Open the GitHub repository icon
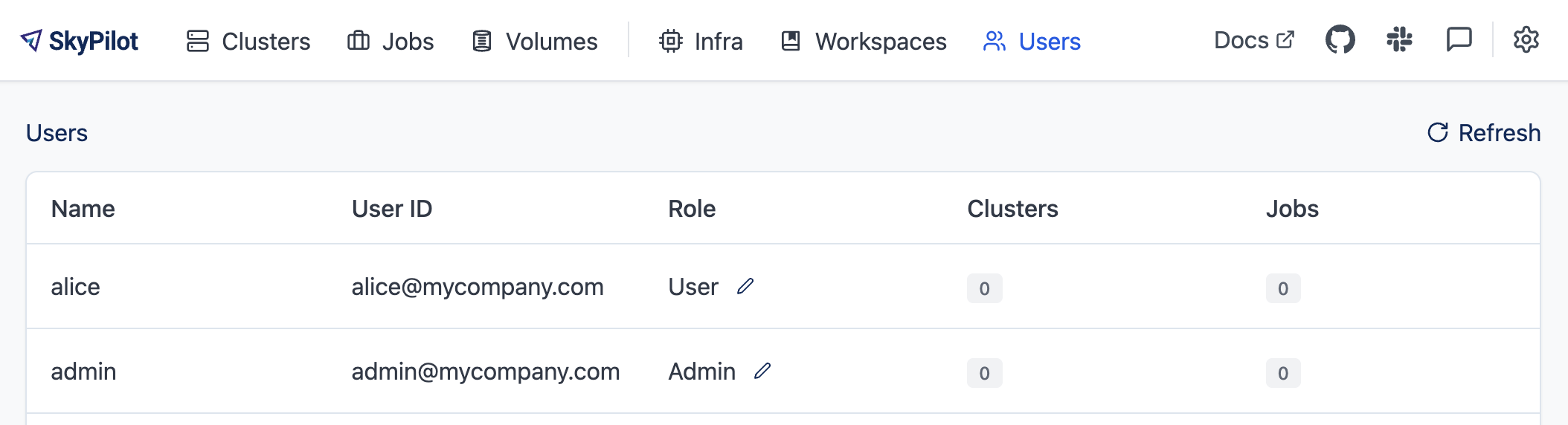 (1340, 39)
